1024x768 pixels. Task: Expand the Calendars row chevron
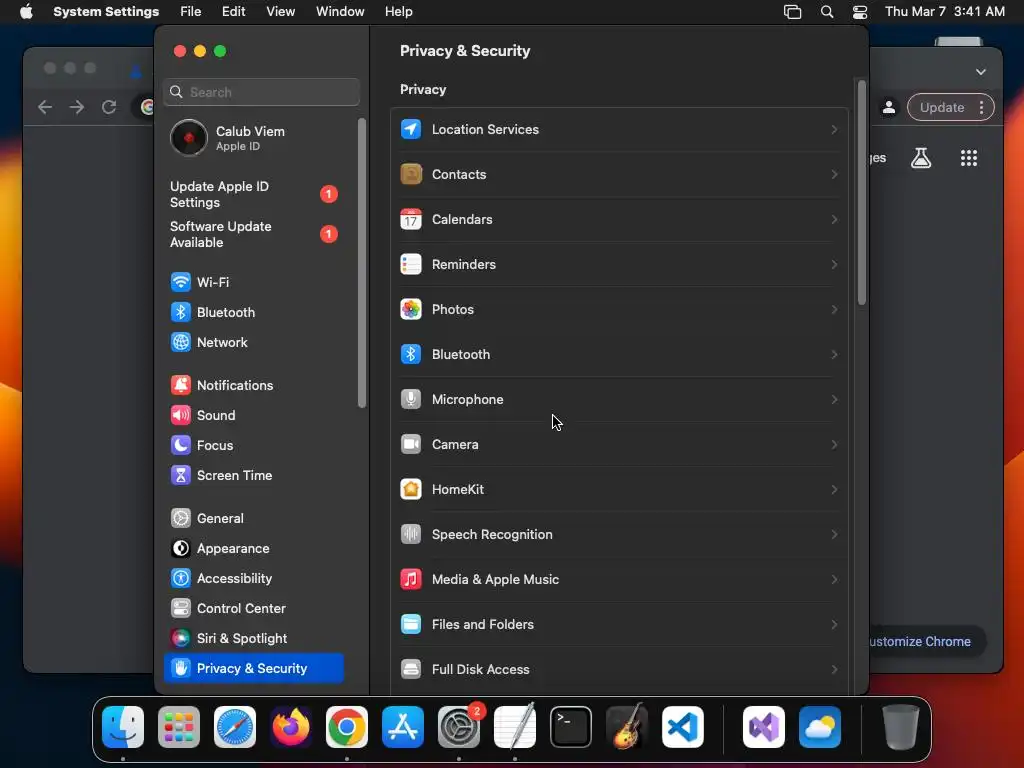834,219
